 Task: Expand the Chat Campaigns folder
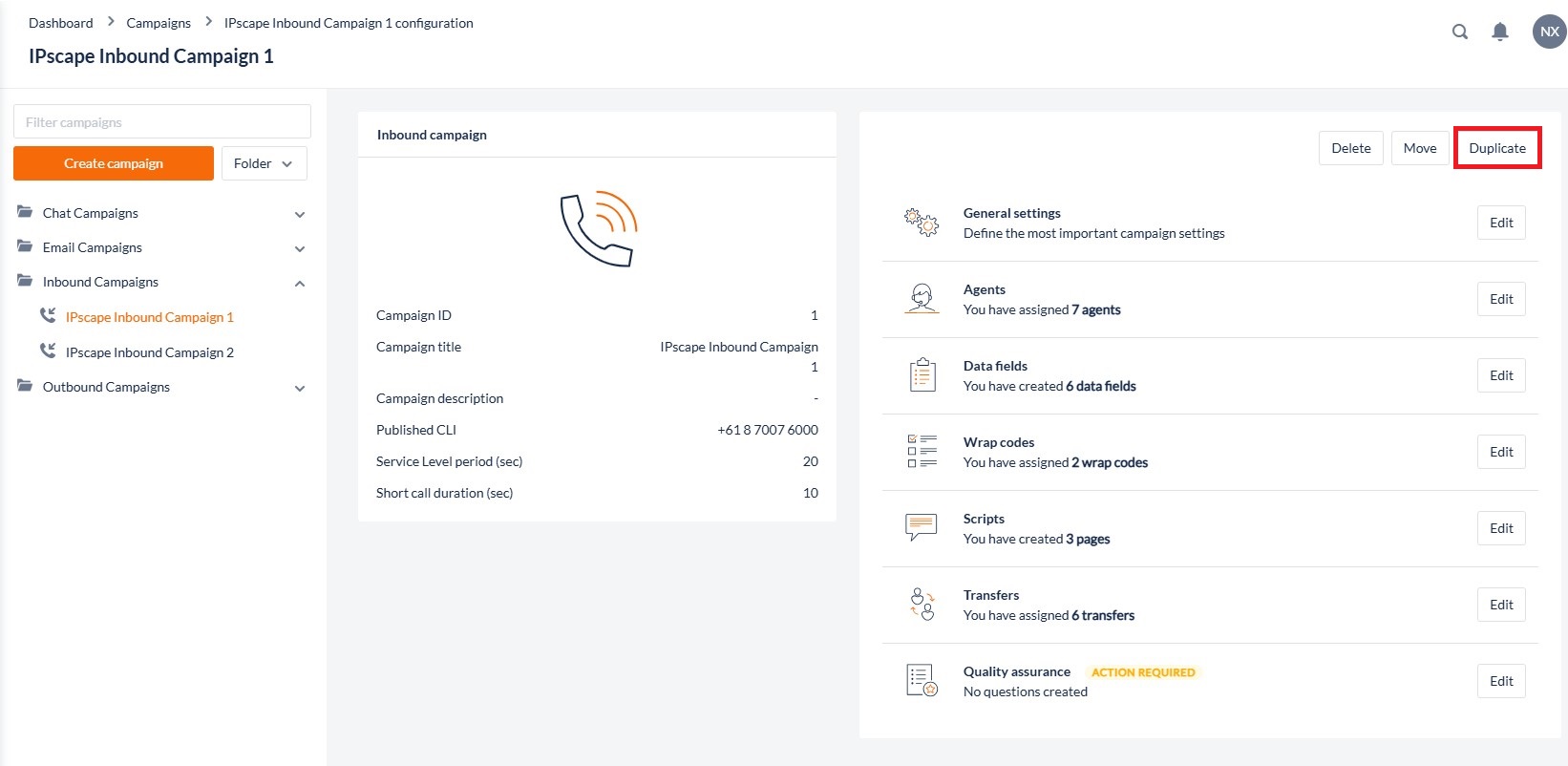click(300, 214)
